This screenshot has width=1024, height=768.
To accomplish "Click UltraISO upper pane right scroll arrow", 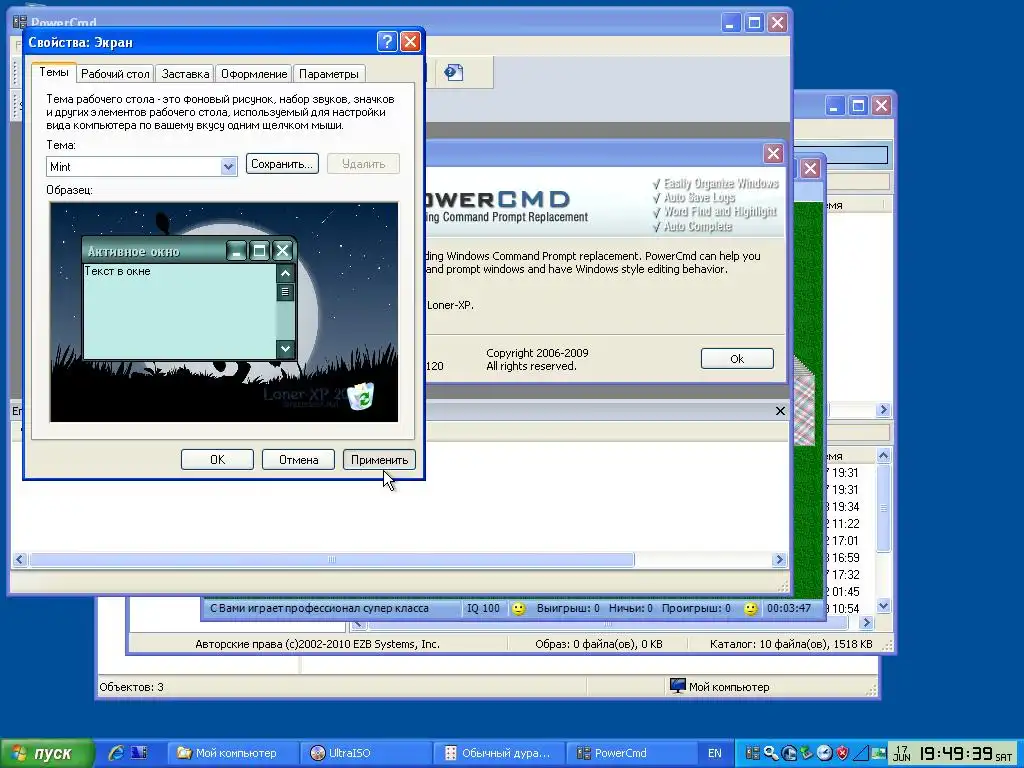I will click(x=884, y=409).
